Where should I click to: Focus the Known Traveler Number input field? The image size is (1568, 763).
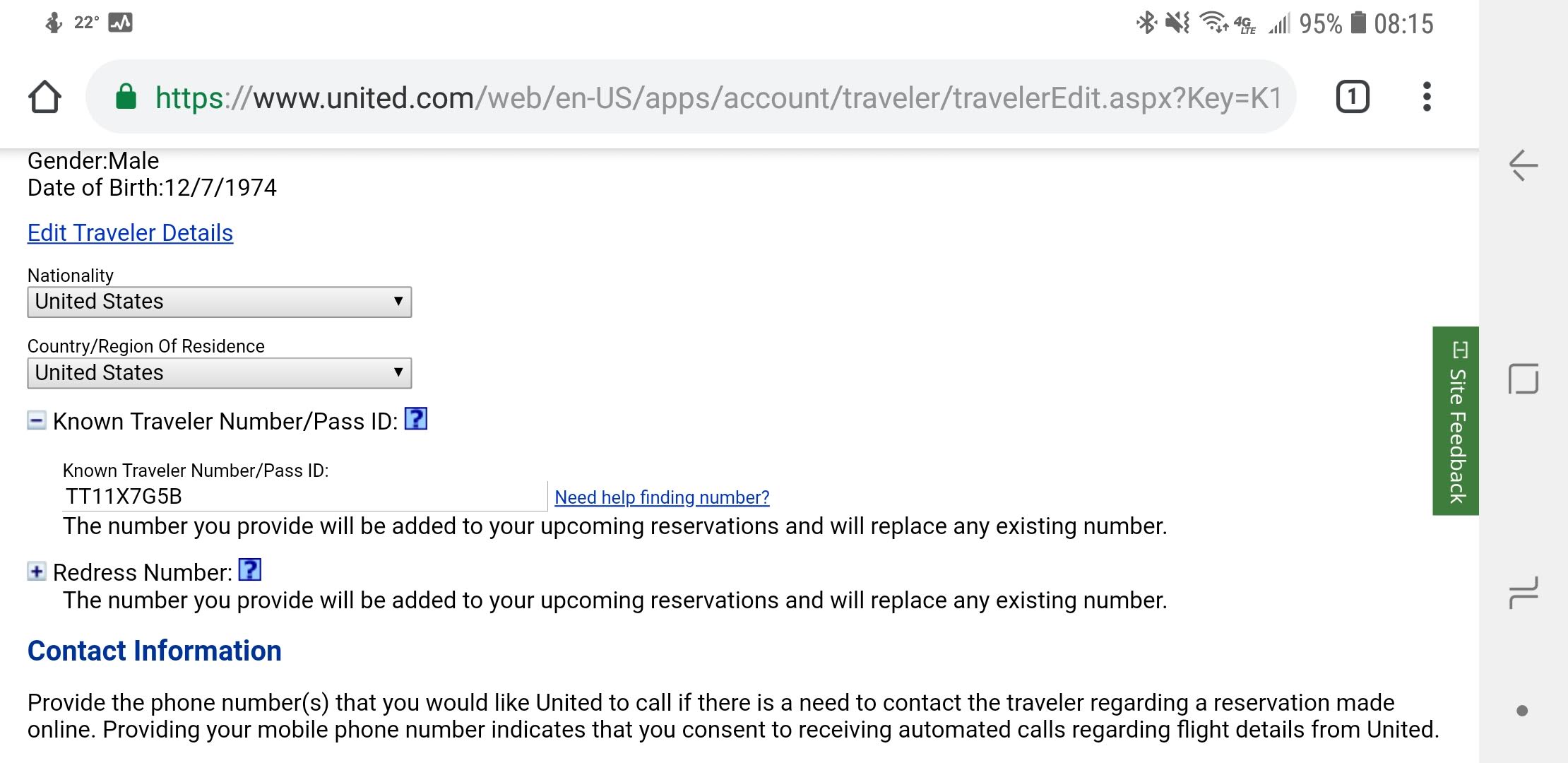(304, 496)
